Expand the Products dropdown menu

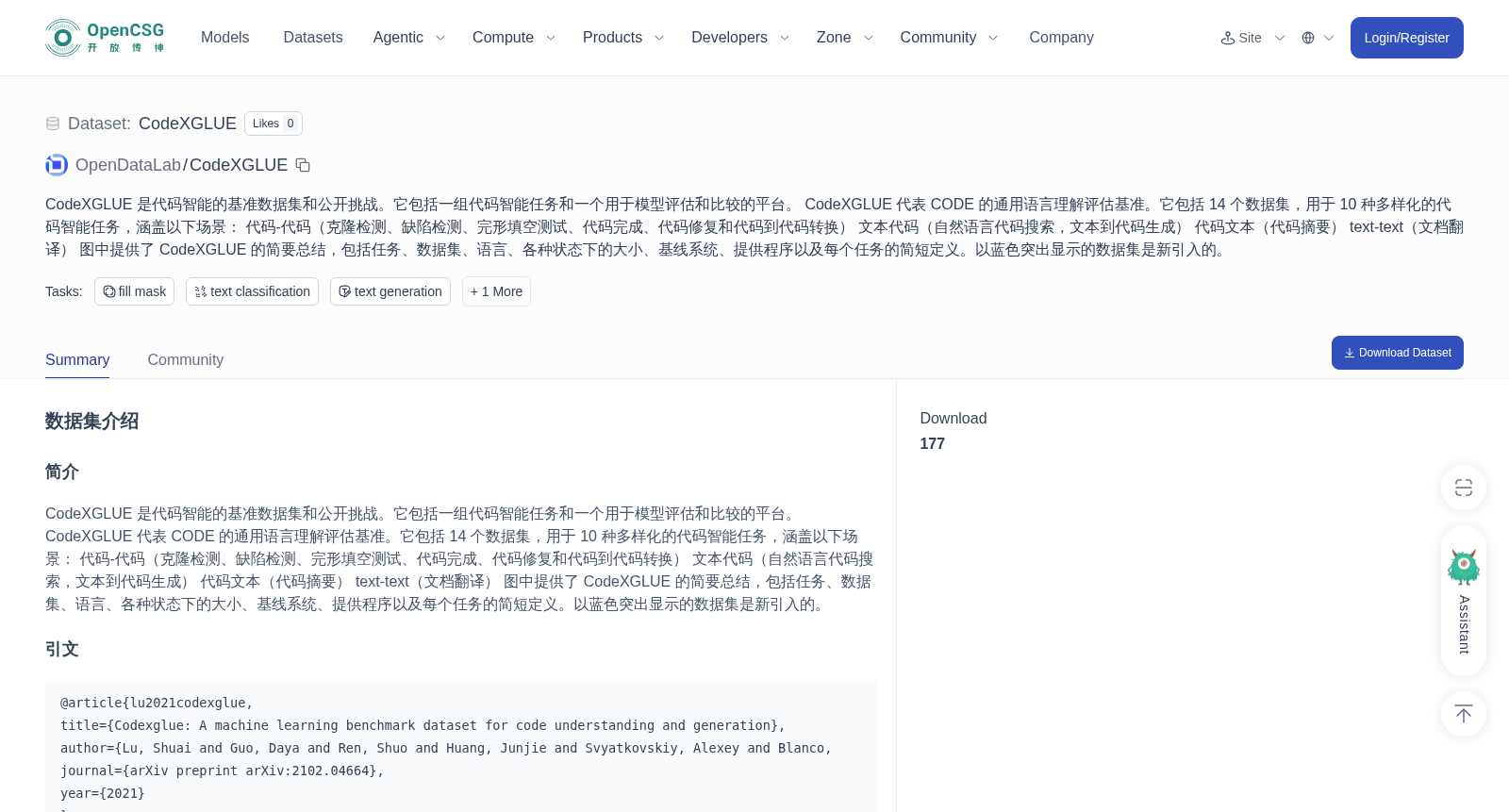[623, 38]
